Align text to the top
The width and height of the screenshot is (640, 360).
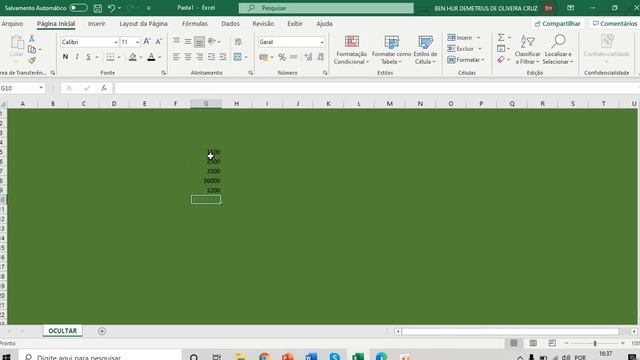click(x=176, y=41)
